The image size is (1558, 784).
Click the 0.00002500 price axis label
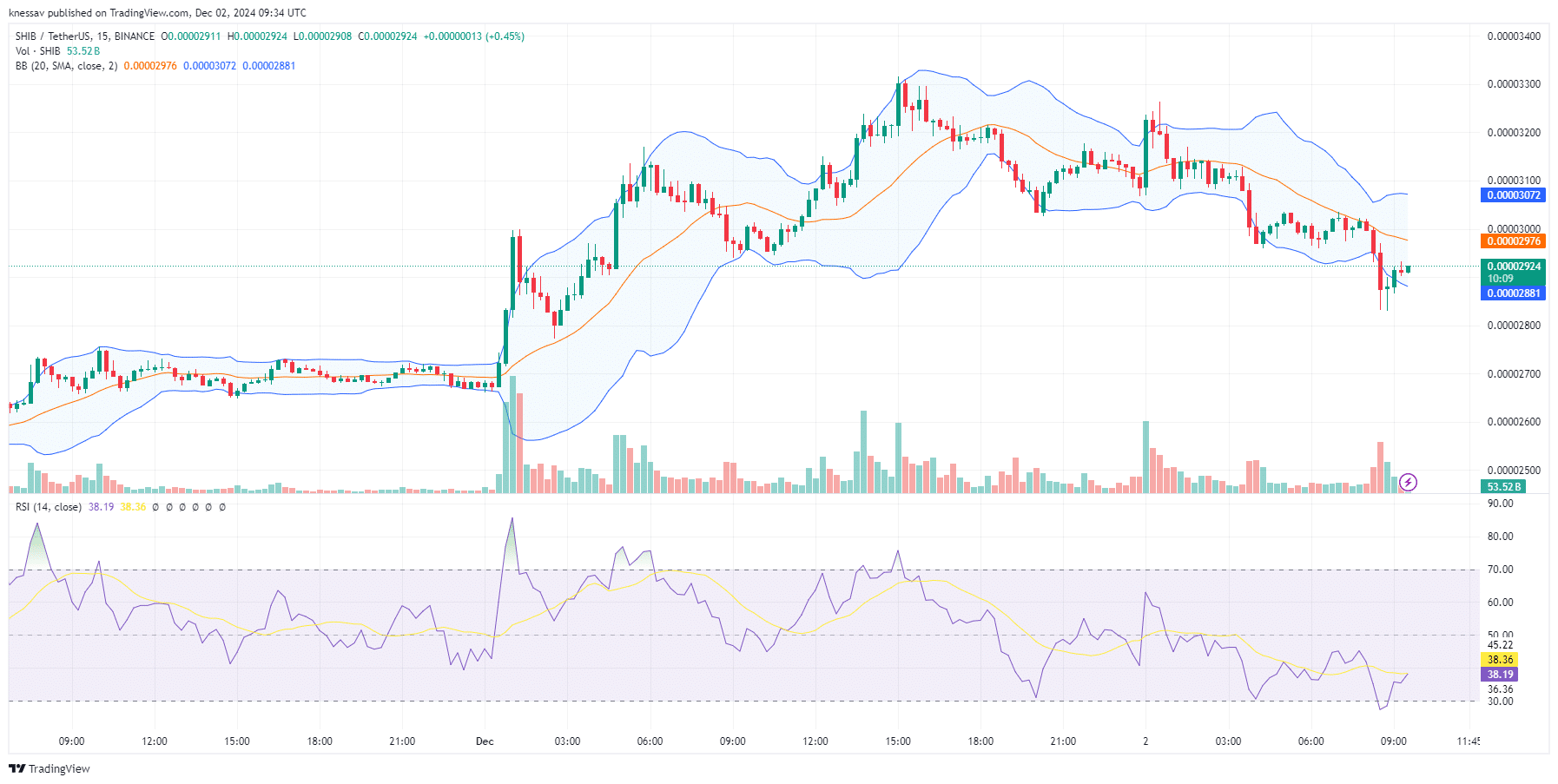[x=1514, y=471]
